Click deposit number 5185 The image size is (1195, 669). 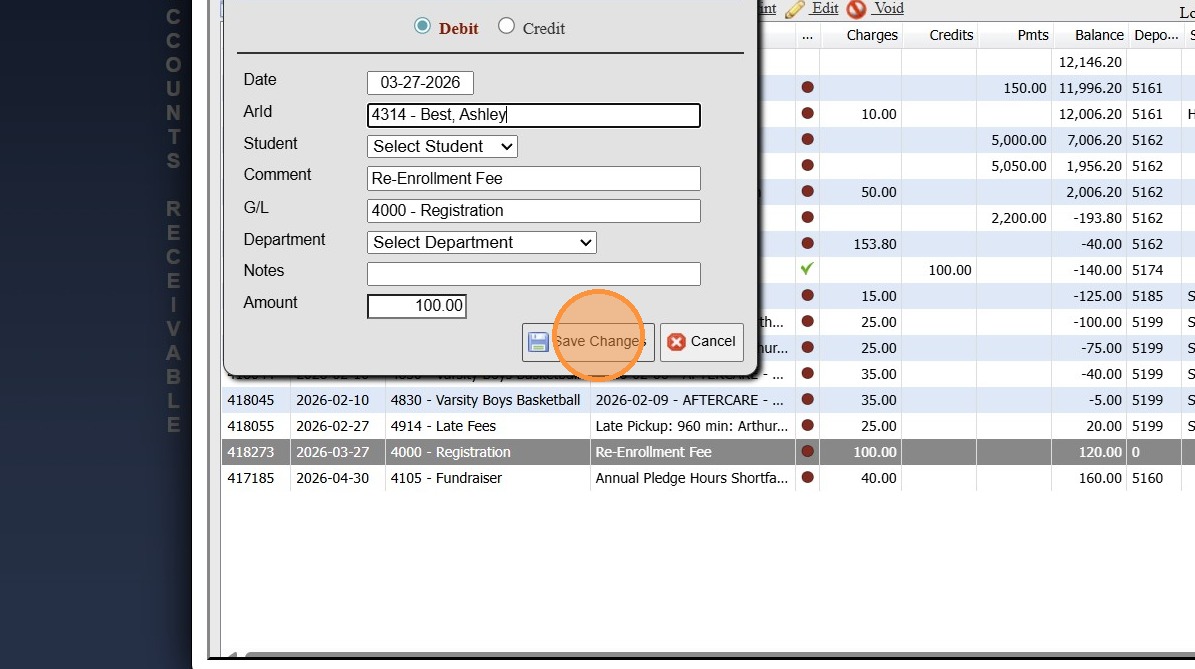pyautogui.click(x=1147, y=296)
